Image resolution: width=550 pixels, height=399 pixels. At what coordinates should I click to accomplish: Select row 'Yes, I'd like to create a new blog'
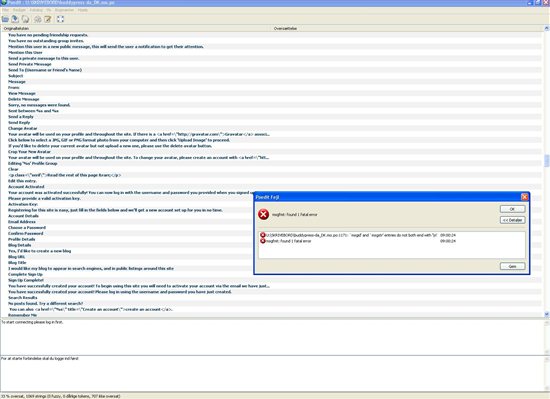128,251
